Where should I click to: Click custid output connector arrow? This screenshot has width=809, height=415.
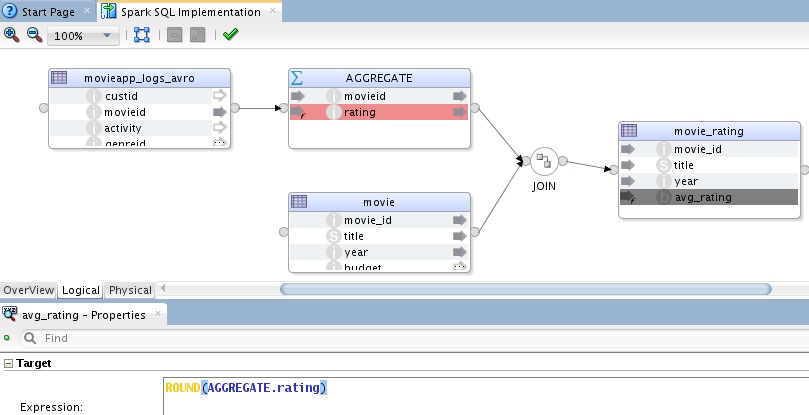click(x=220, y=95)
